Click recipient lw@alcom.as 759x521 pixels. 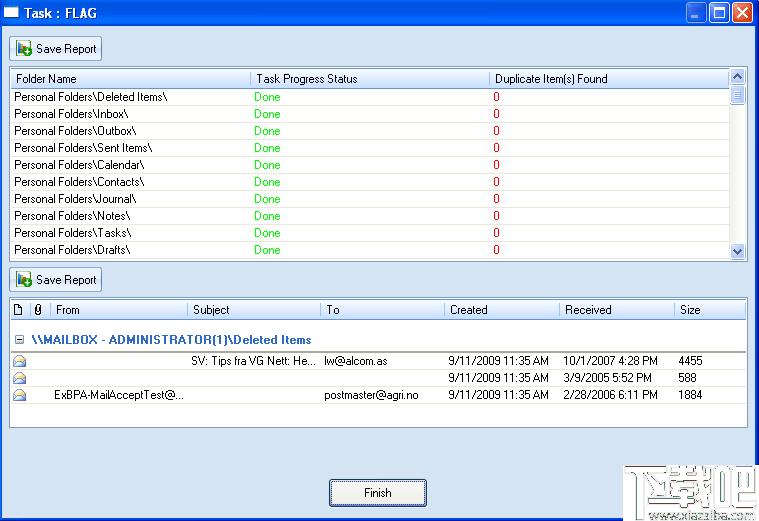[356, 361]
